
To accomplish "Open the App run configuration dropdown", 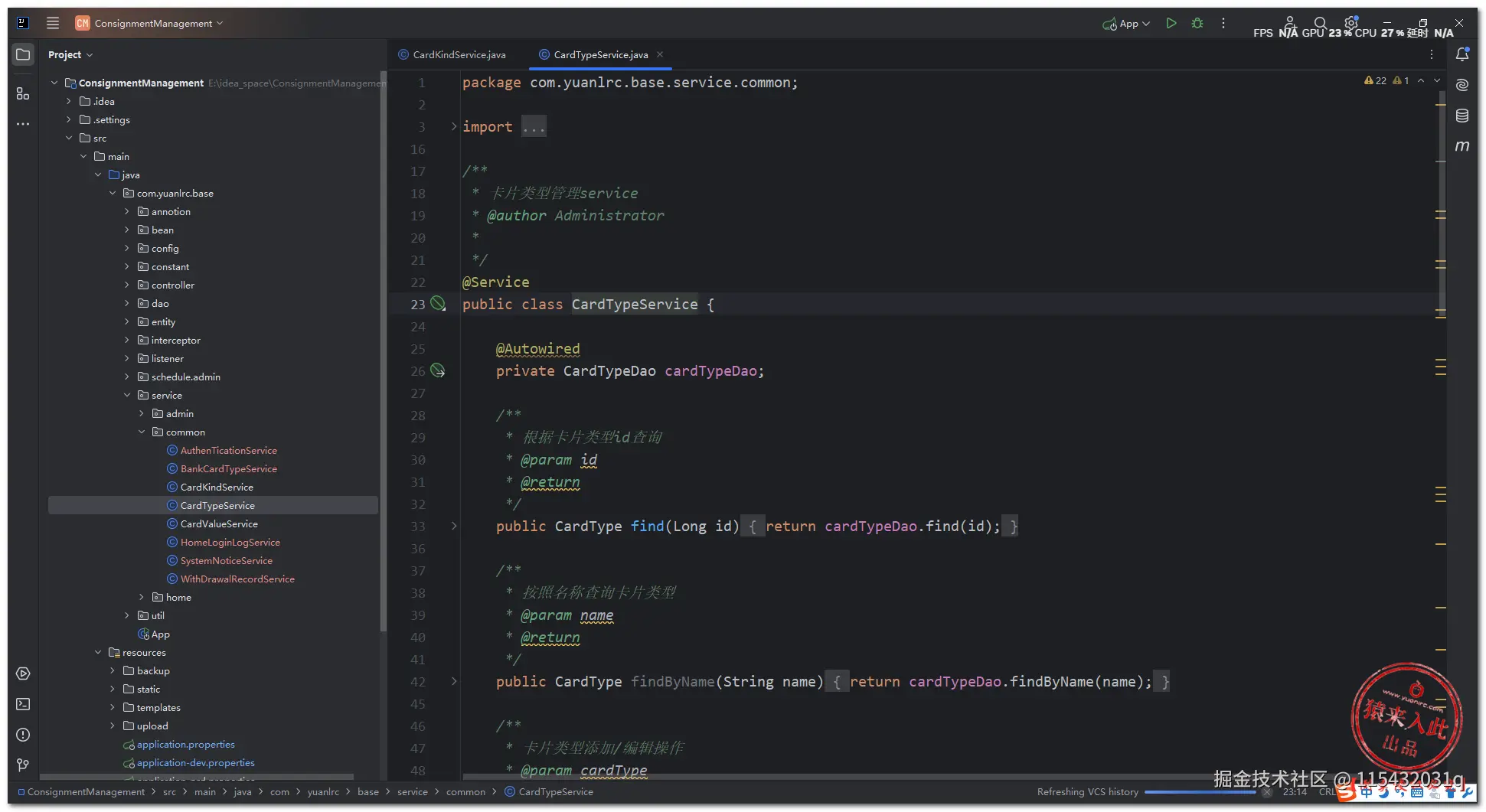I will tap(1127, 24).
